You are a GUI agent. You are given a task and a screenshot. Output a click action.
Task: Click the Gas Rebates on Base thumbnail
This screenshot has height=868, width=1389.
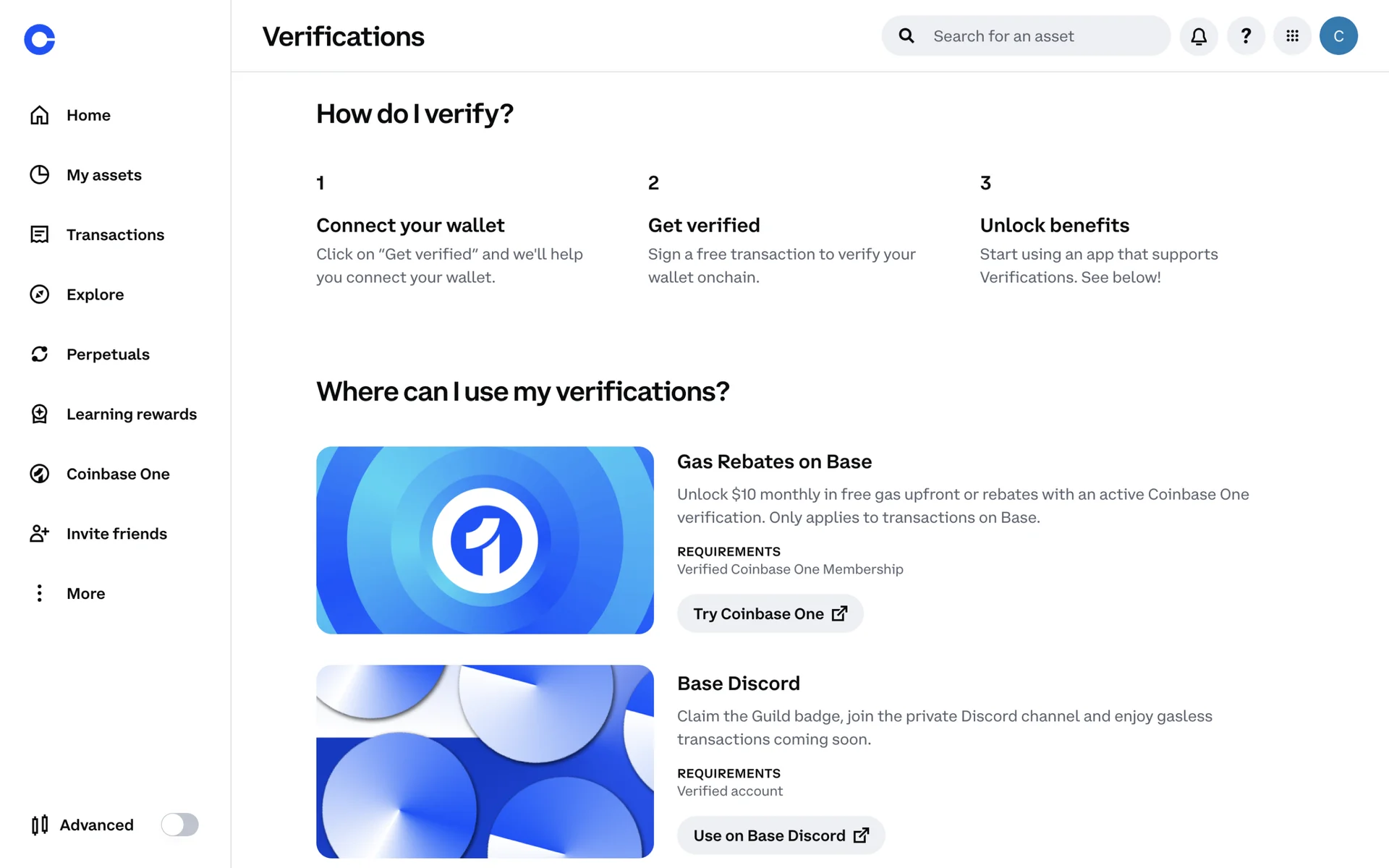click(485, 540)
